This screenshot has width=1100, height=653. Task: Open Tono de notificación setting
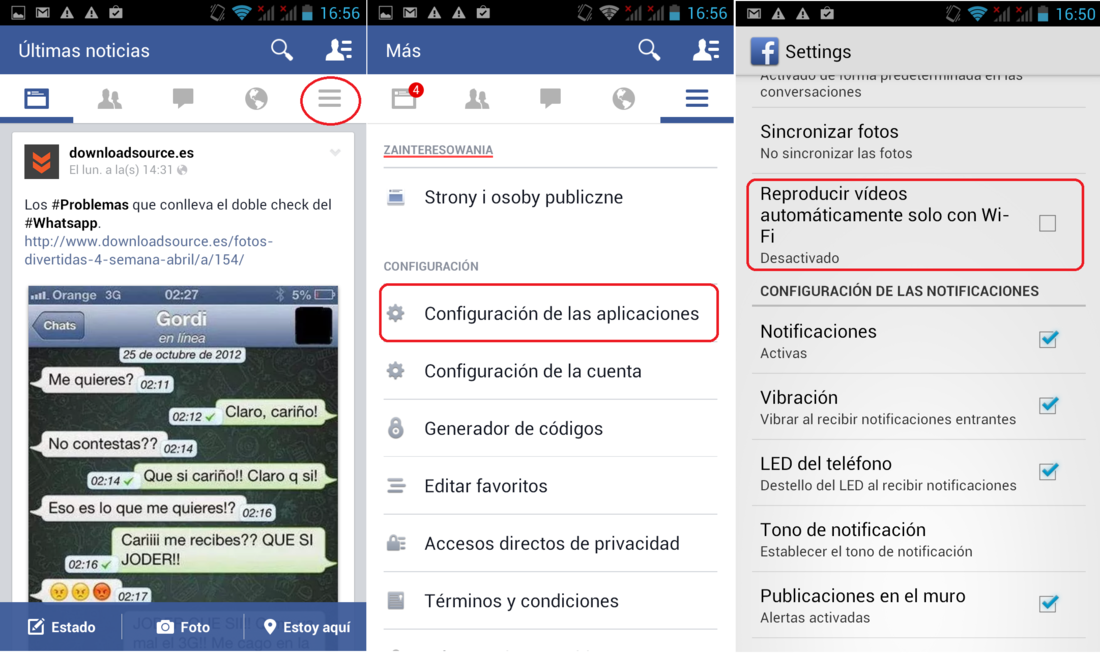pos(918,539)
